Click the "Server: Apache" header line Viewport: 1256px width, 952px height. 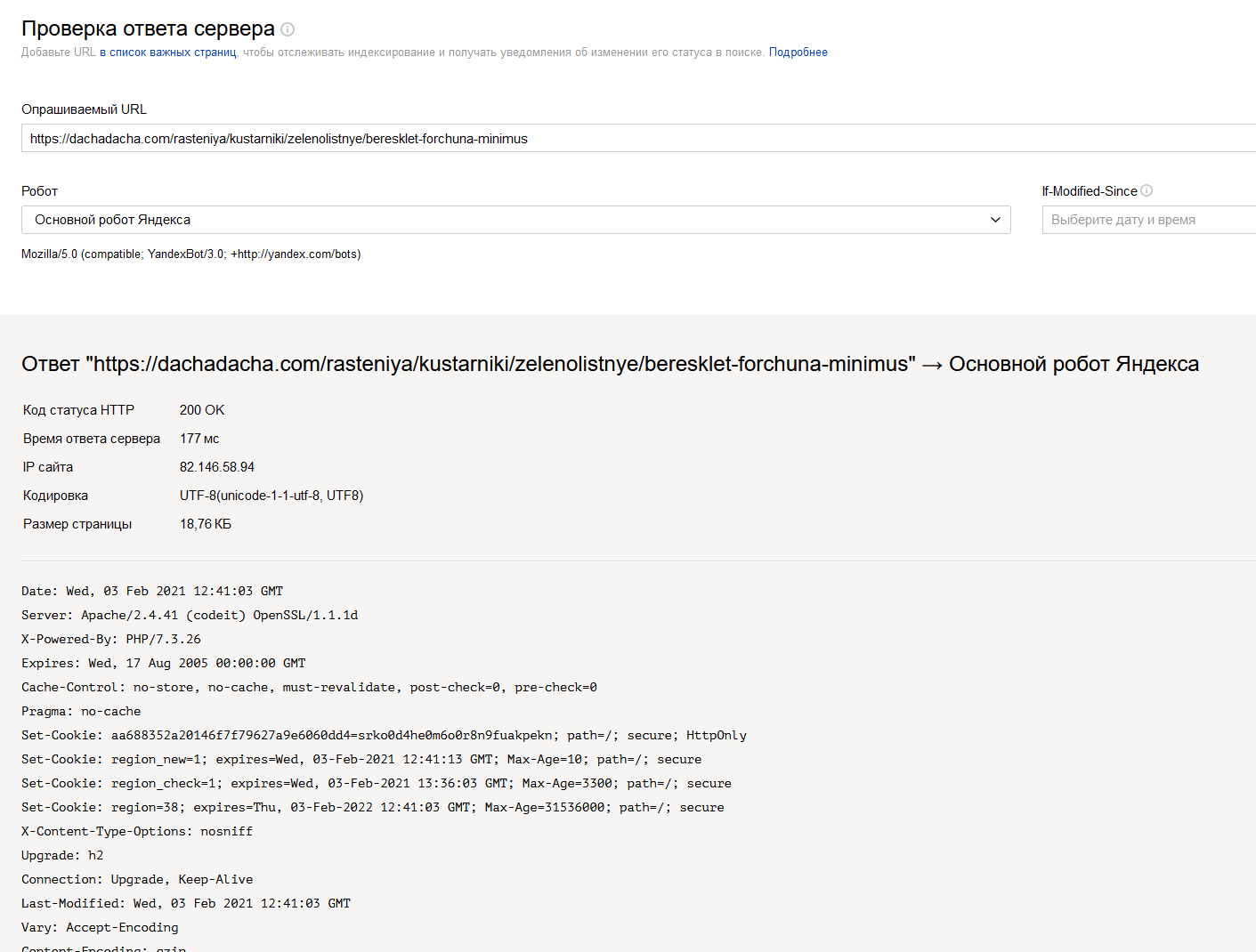click(x=190, y=616)
